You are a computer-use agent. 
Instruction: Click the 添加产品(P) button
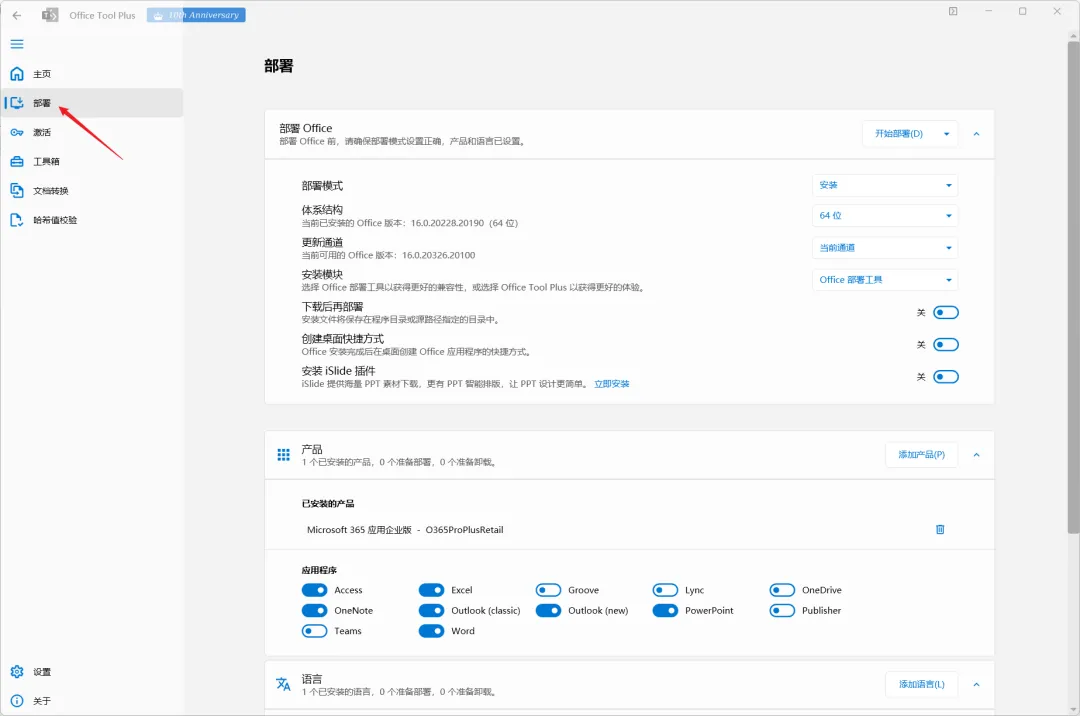[x=922, y=454]
